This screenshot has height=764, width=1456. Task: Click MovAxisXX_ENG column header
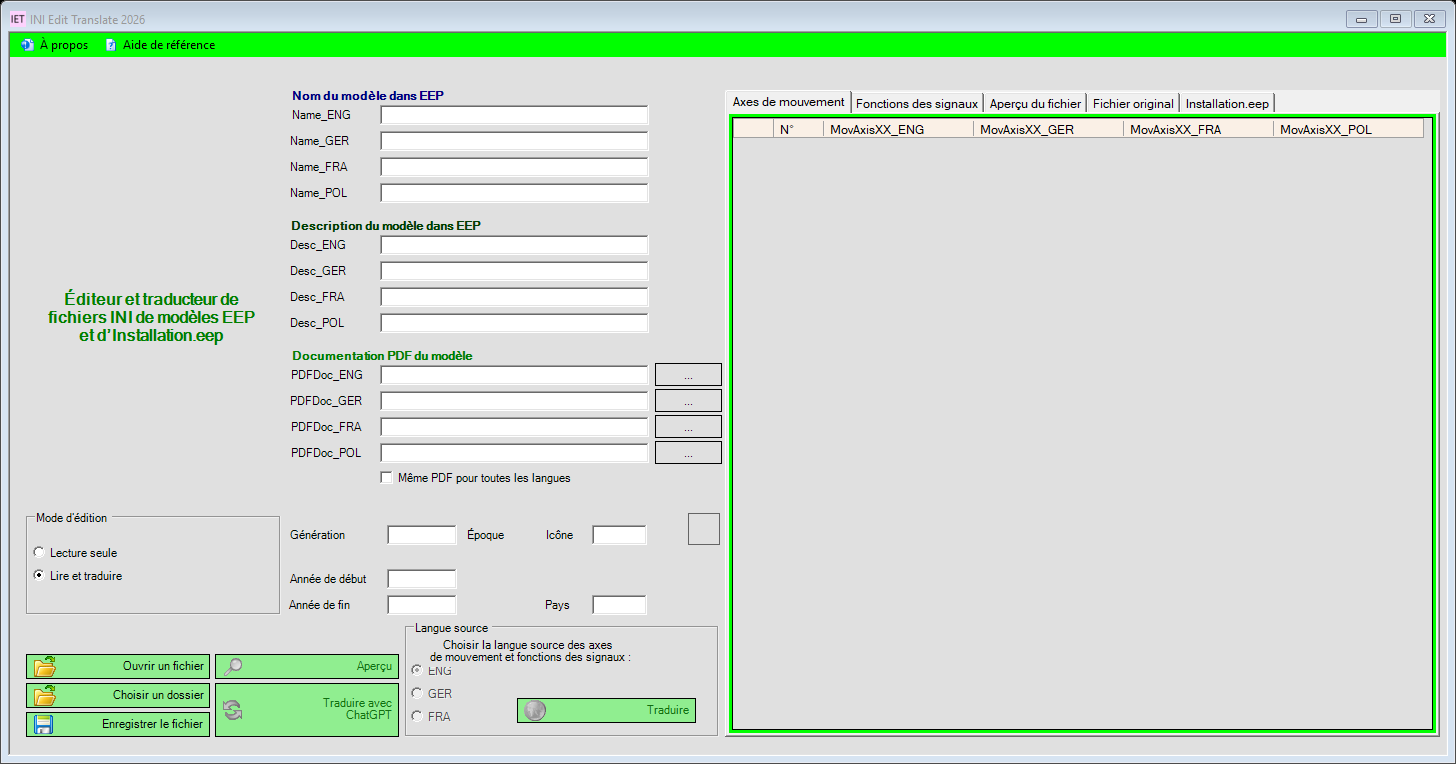tap(897, 129)
